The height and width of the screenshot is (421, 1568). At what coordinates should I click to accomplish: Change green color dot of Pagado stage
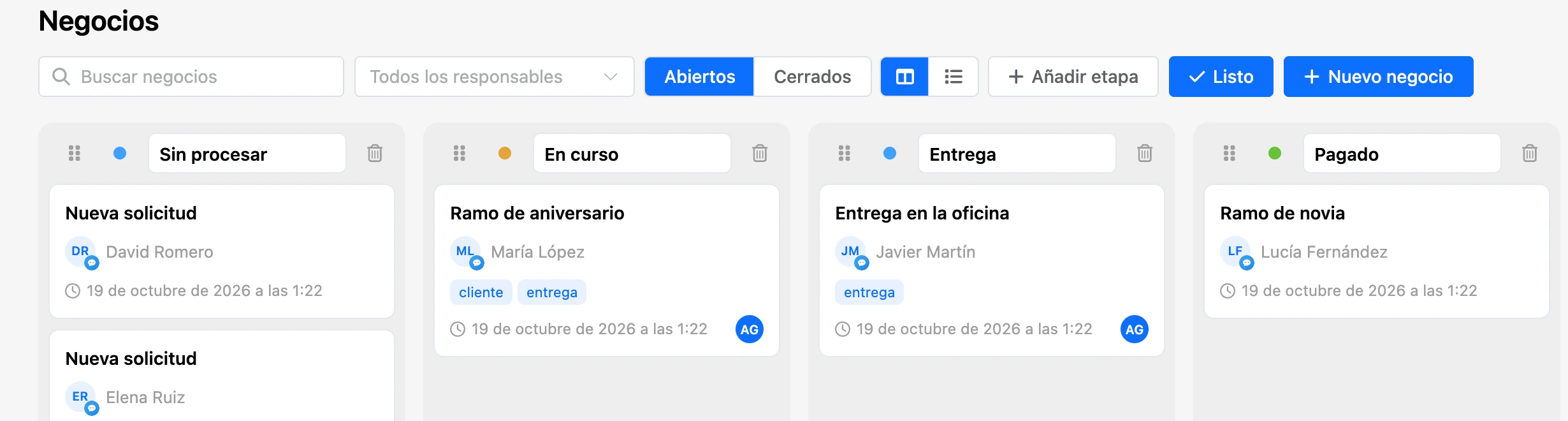click(x=1275, y=153)
